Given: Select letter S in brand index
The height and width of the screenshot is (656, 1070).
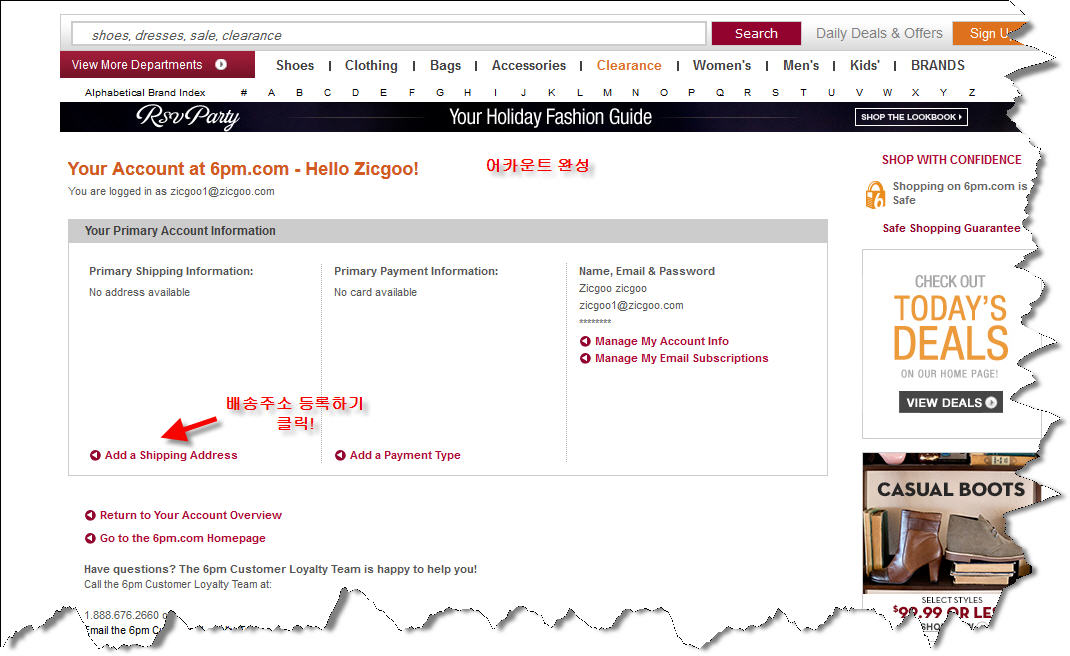Looking at the screenshot, I should (x=775, y=93).
